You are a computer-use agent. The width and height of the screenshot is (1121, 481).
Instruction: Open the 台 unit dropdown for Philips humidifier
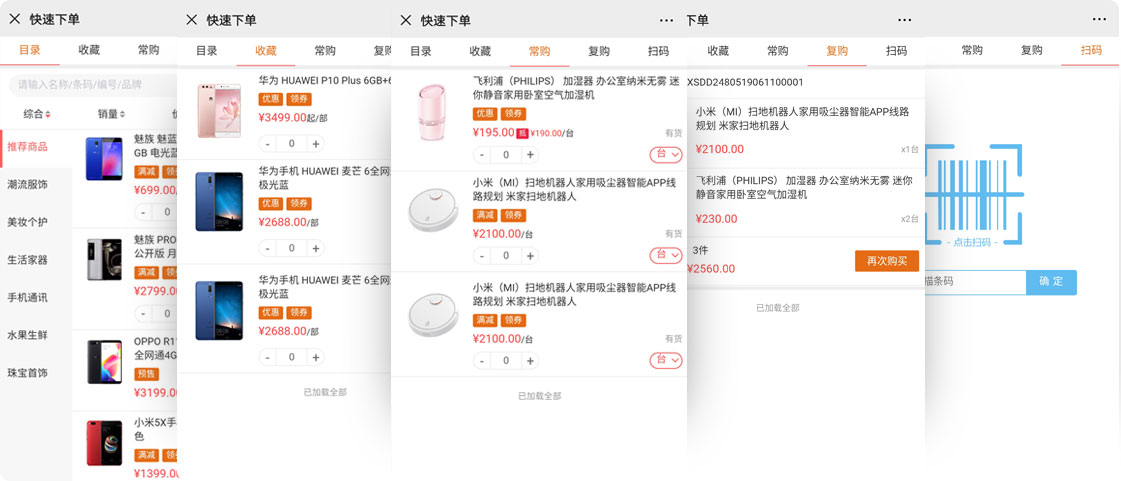coord(666,154)
